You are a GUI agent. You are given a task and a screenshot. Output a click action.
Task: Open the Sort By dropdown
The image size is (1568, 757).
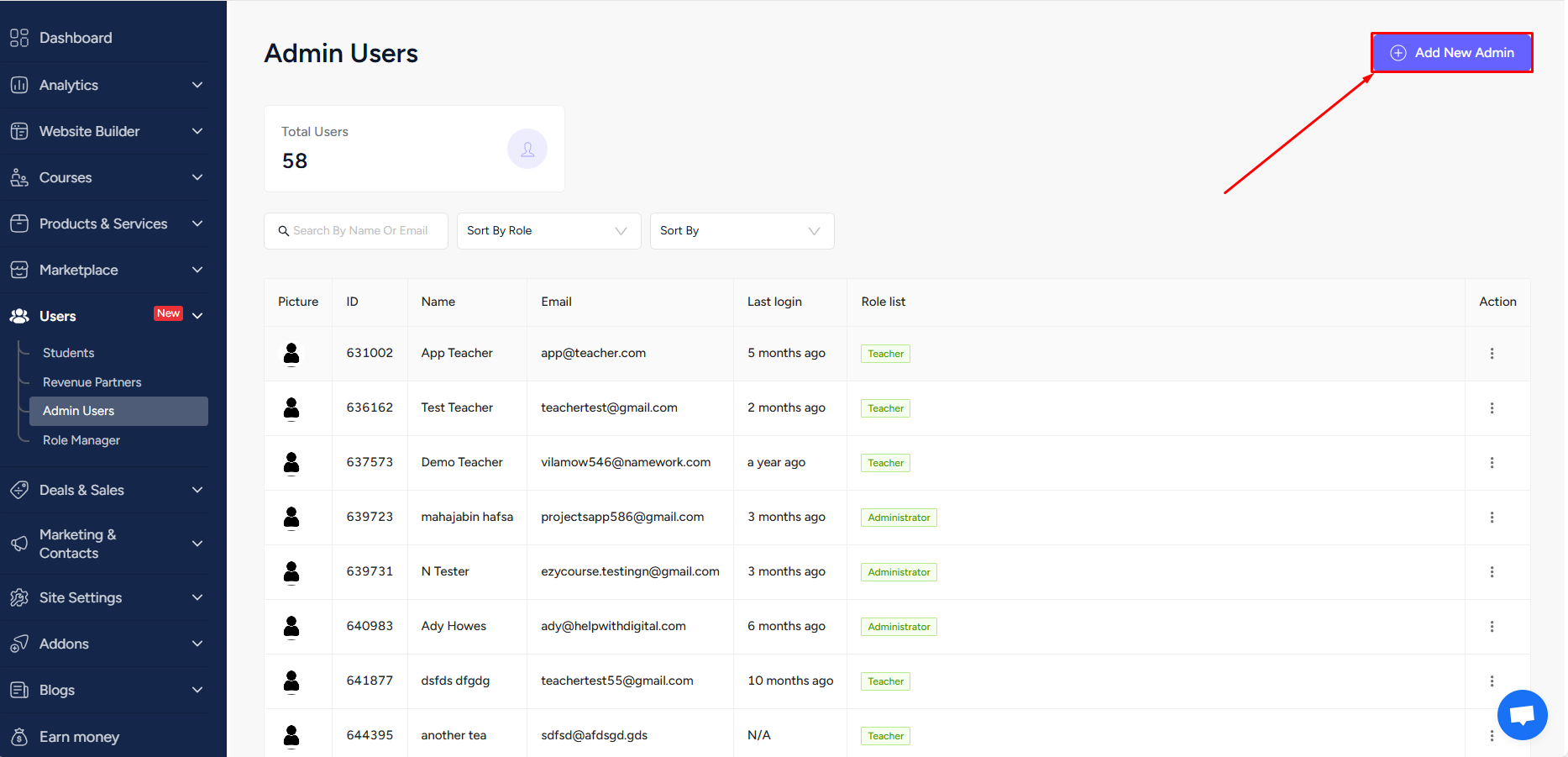(742, 231)
